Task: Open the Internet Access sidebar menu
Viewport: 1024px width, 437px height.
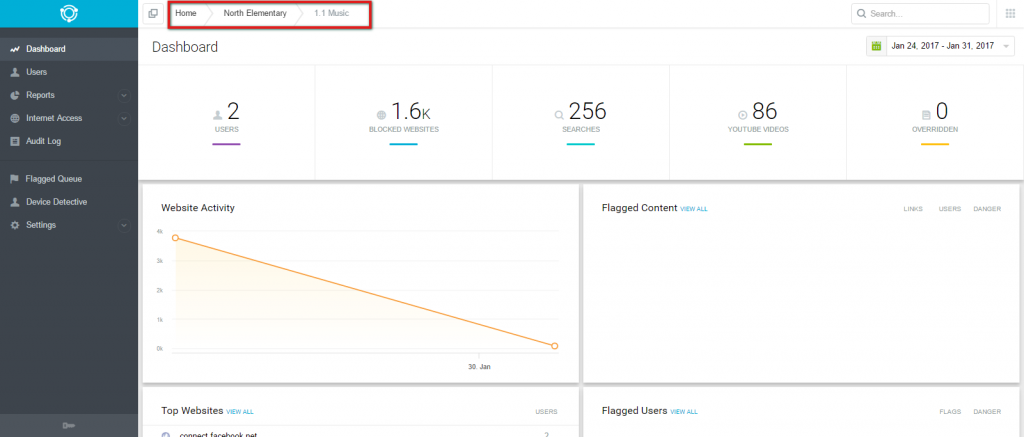Action: [69, 118]
